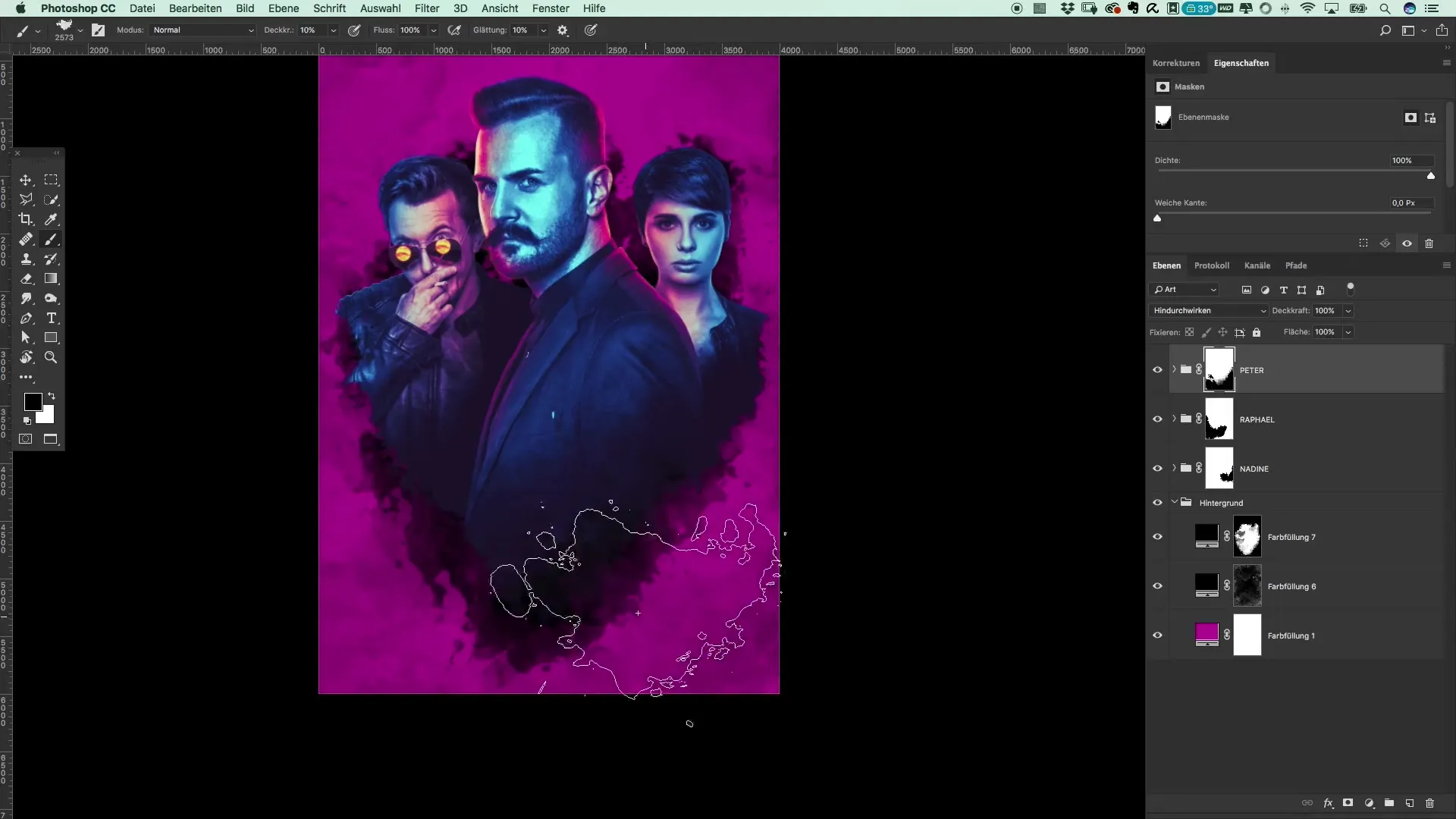This screenshot has height=819, width=1456.
Task: Change screen mode in toolbox
Action: pyautogui.click(x=51, y=439)
